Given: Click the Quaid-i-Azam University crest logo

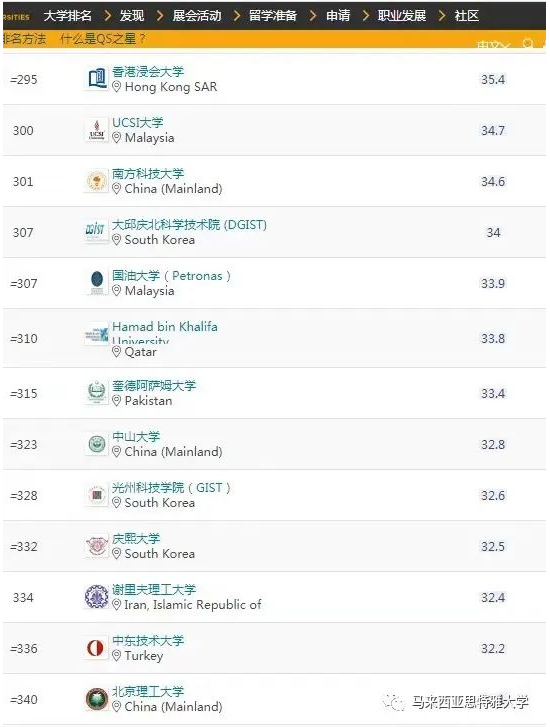Looking at the screenshot, I should pos(97,393).
